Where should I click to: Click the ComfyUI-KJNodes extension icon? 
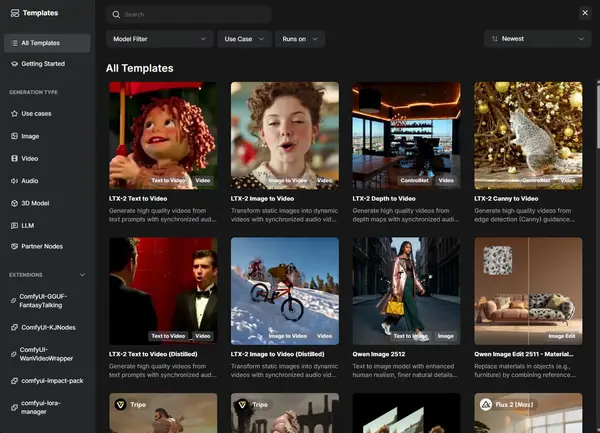pos(15,327)
